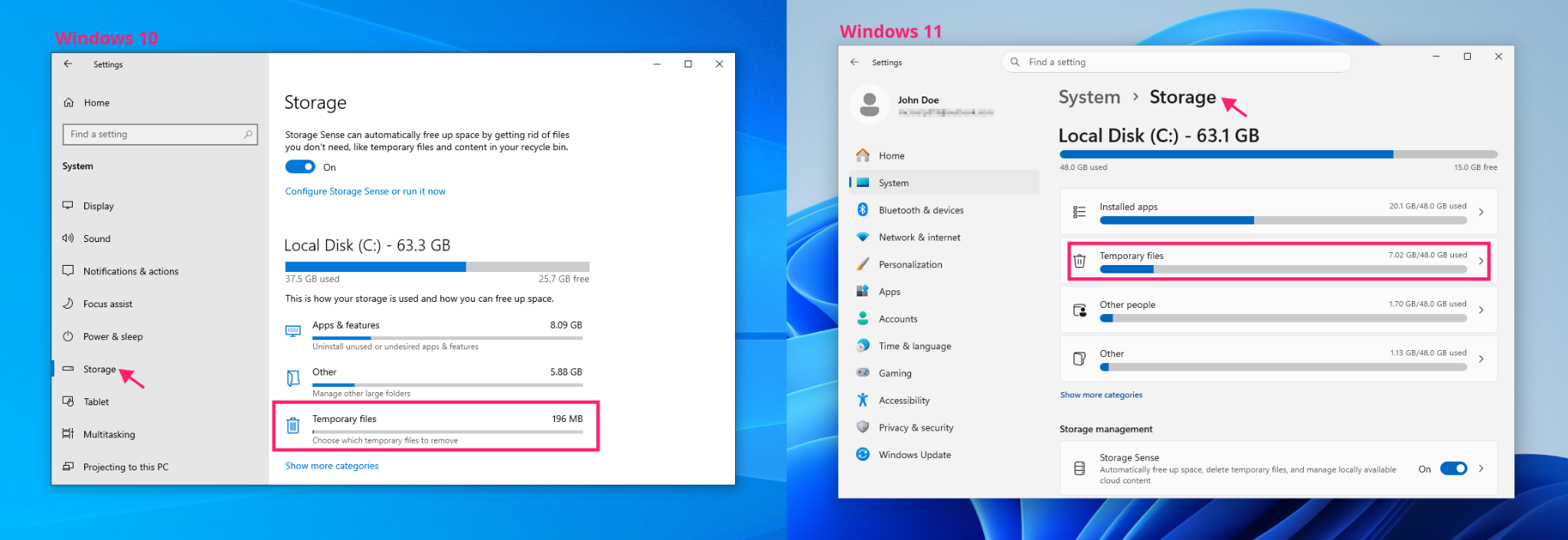Click Personalization brush icon
This screenshot has height=540, width=1568.
pyautogui.click(x=863, y=264)
